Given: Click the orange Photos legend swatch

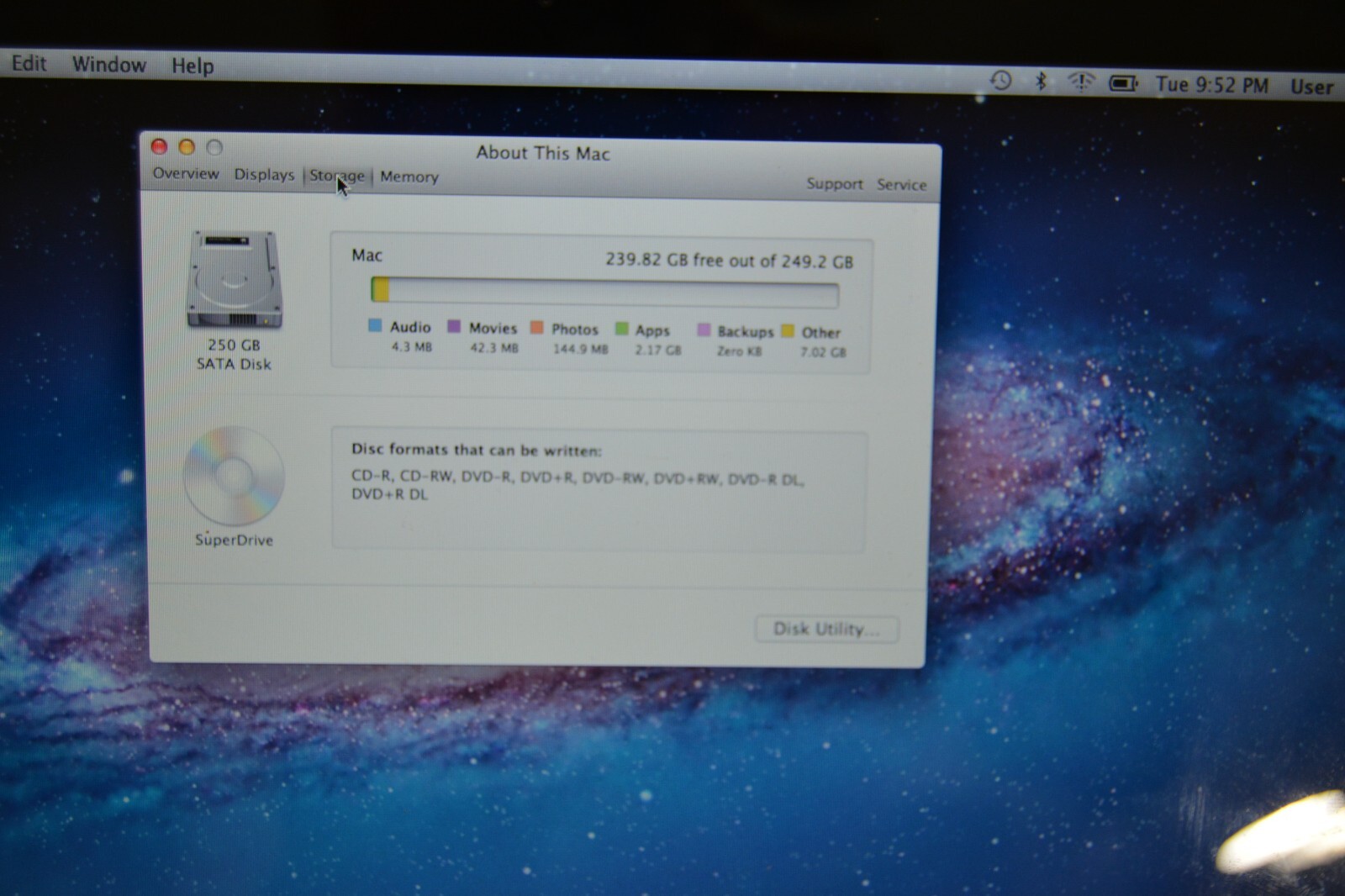Looking at the screenshot, I should click(x=536, y=327).
